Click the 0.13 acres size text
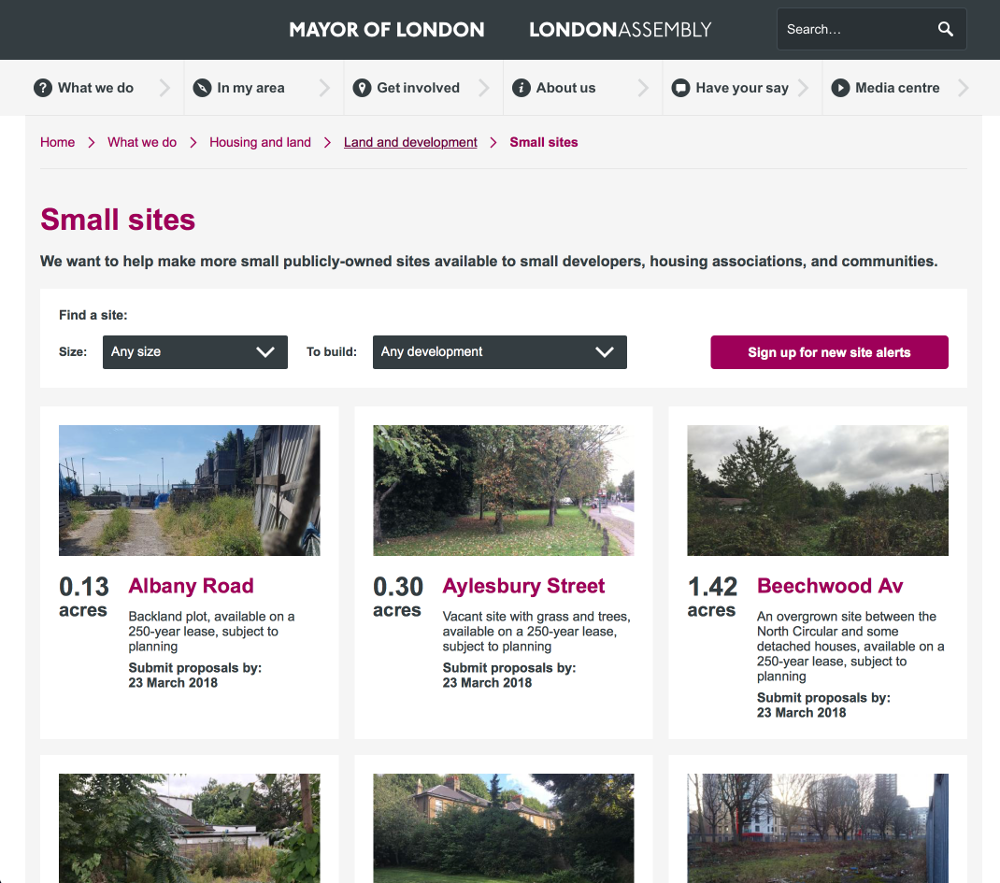Image resolution: width=1000 pixels, height=883 pixels. (84, 597)
